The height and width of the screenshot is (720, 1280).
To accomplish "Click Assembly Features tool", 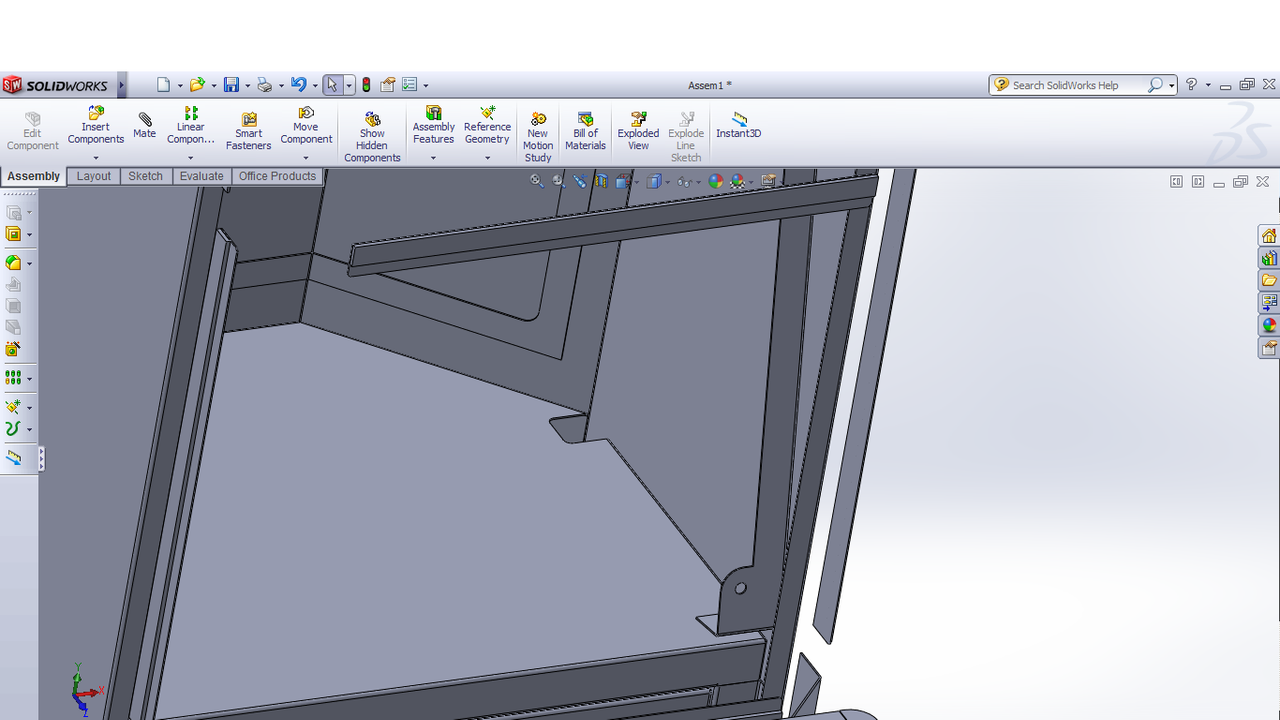I will click(433, 126).
